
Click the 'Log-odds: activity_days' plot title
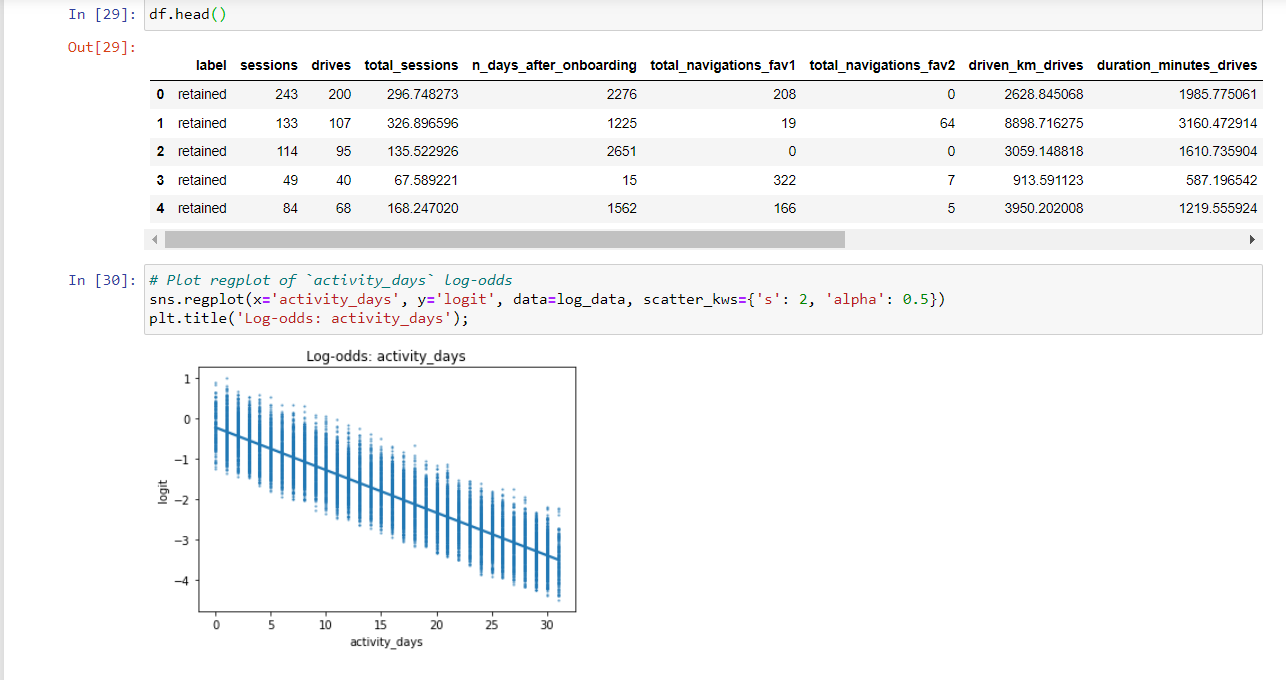(385, 356)
